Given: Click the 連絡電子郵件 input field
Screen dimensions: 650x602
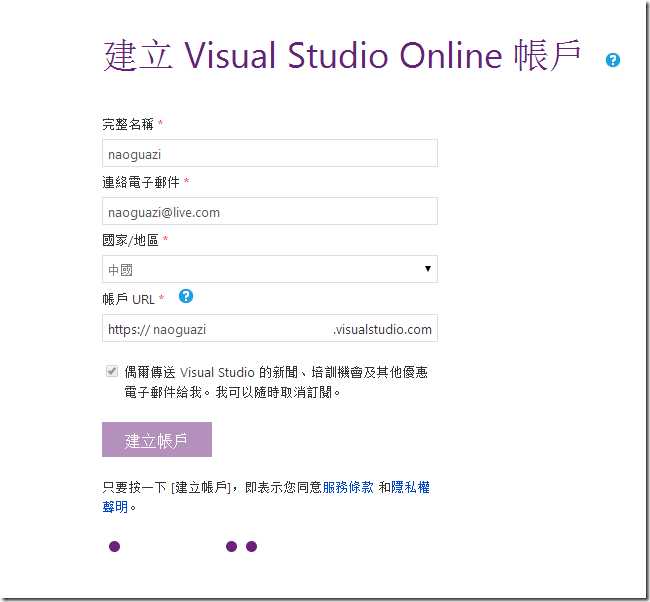Looking at the screenshot, I should (270, 211).
